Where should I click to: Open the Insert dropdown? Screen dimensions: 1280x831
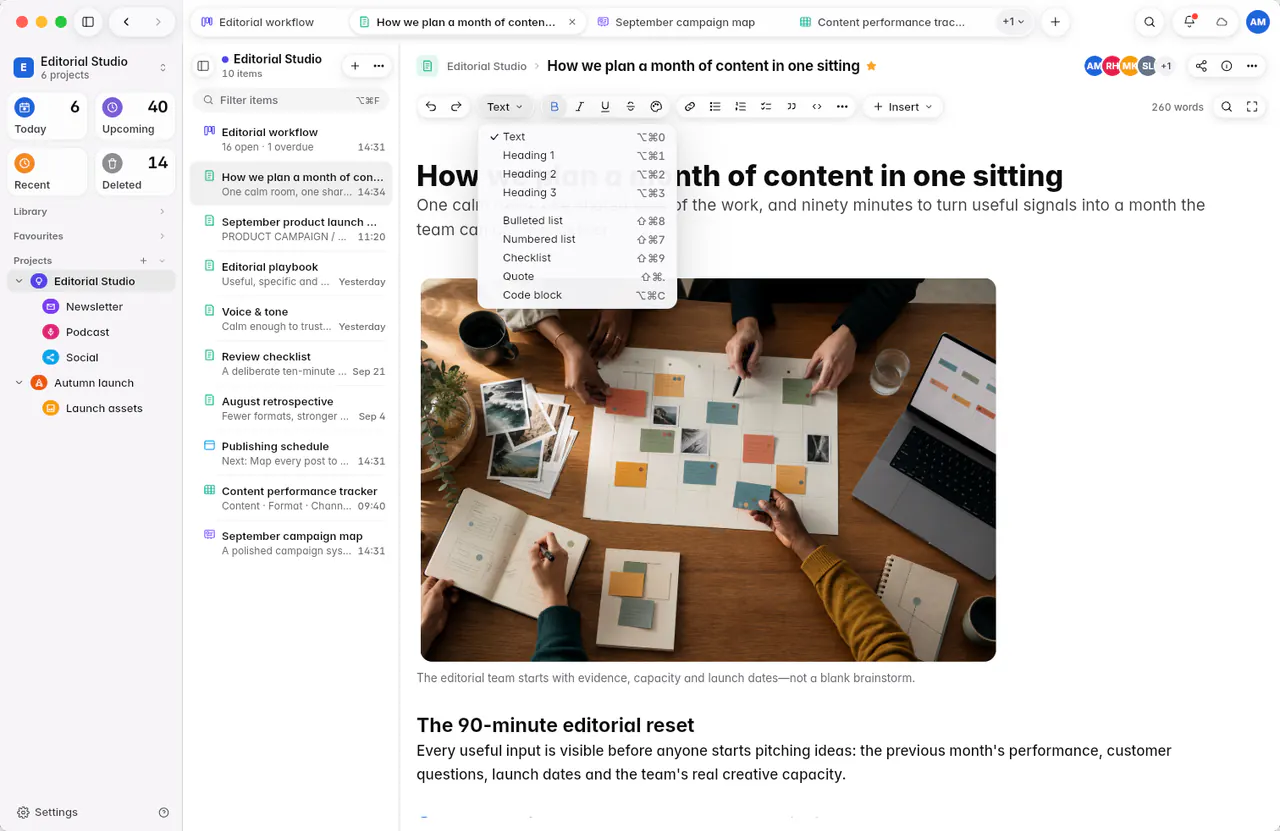(x=903, y=107)
